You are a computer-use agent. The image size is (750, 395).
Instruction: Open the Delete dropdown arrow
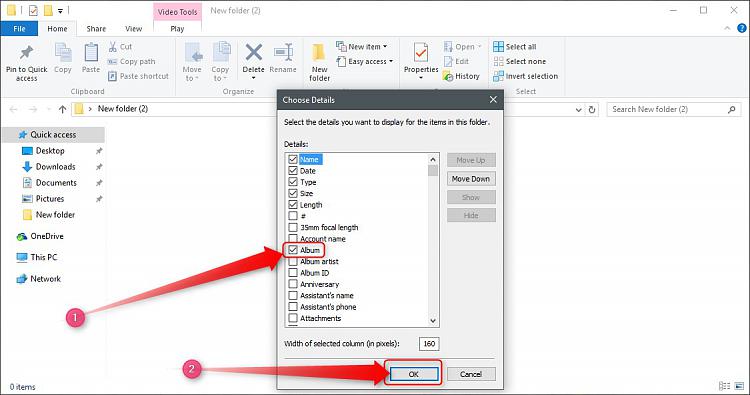[x=254, y=77]
